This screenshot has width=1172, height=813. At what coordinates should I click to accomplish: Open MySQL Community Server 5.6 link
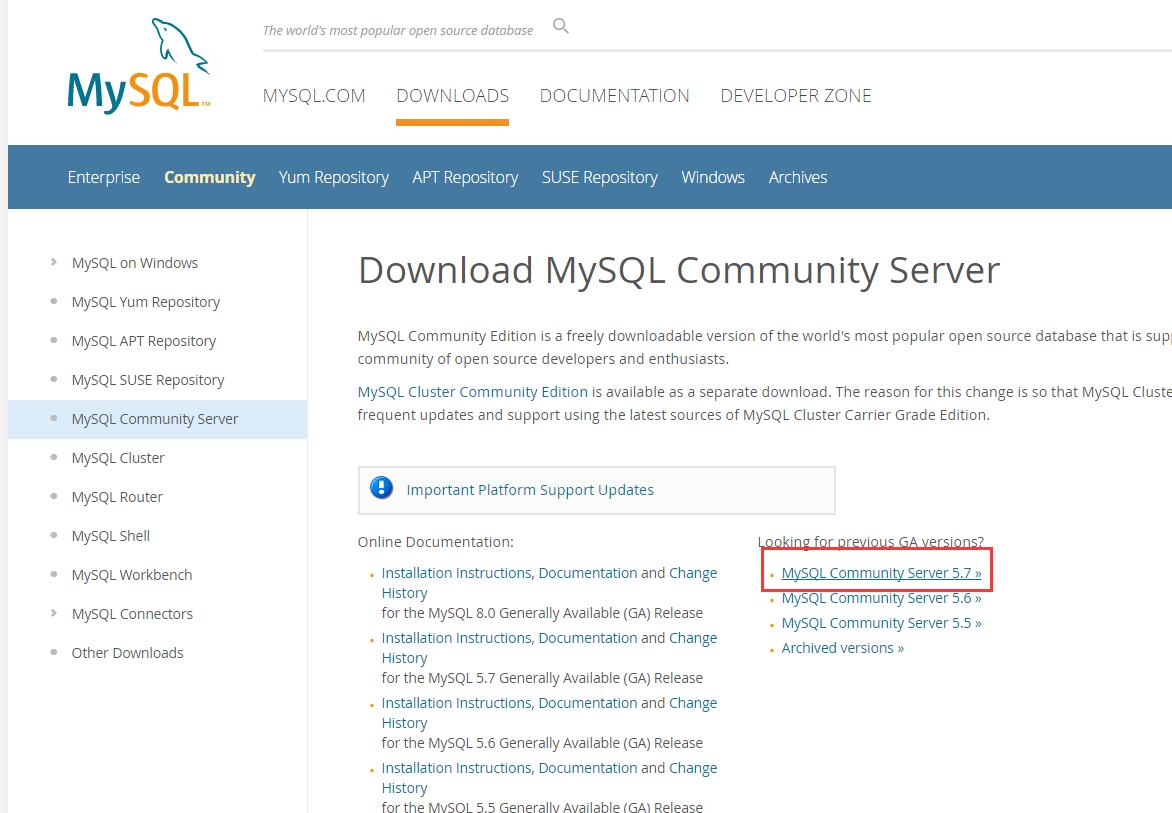pyautogui.click(x=881, y=598)
